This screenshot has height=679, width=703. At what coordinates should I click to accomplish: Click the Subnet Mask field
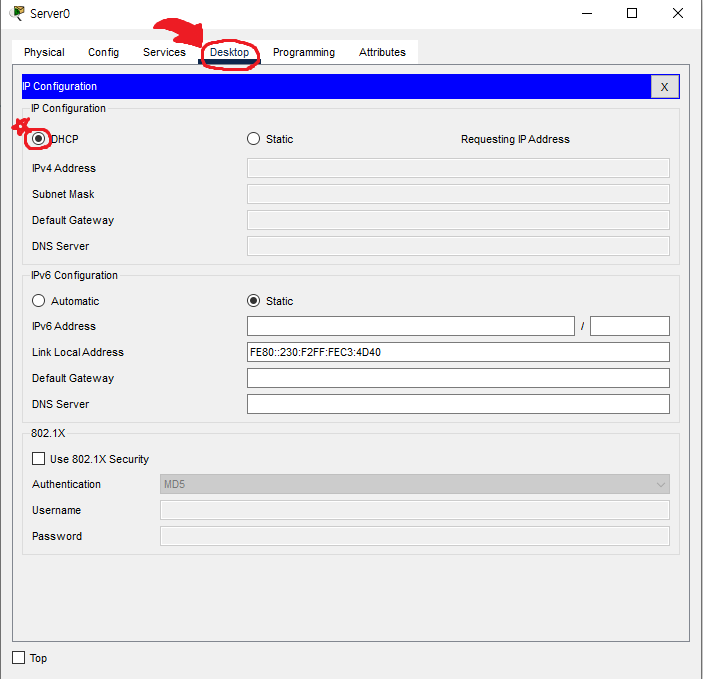(458, 194)
